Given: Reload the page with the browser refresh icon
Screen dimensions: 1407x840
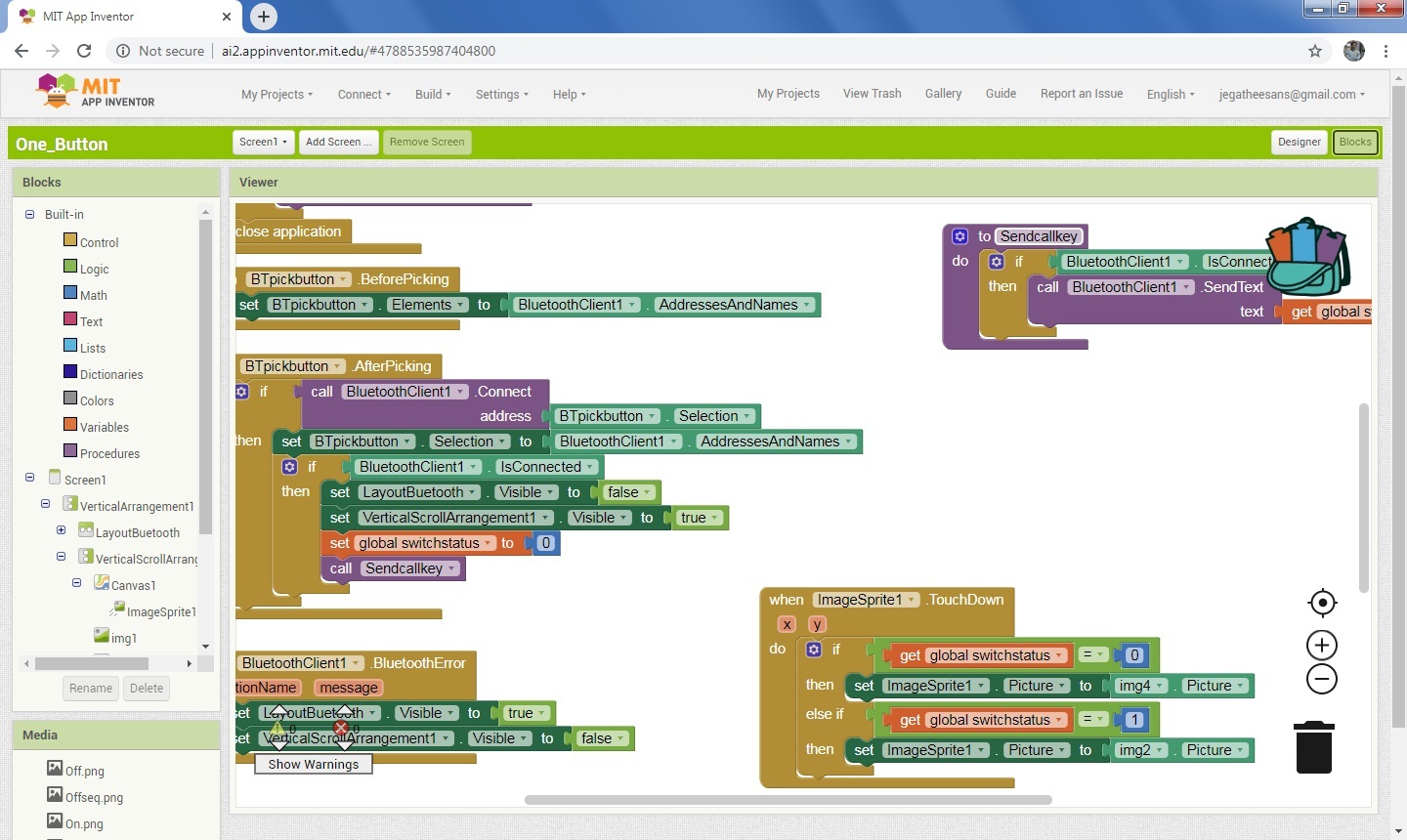Looking at the screenshot, I should 84,50.
